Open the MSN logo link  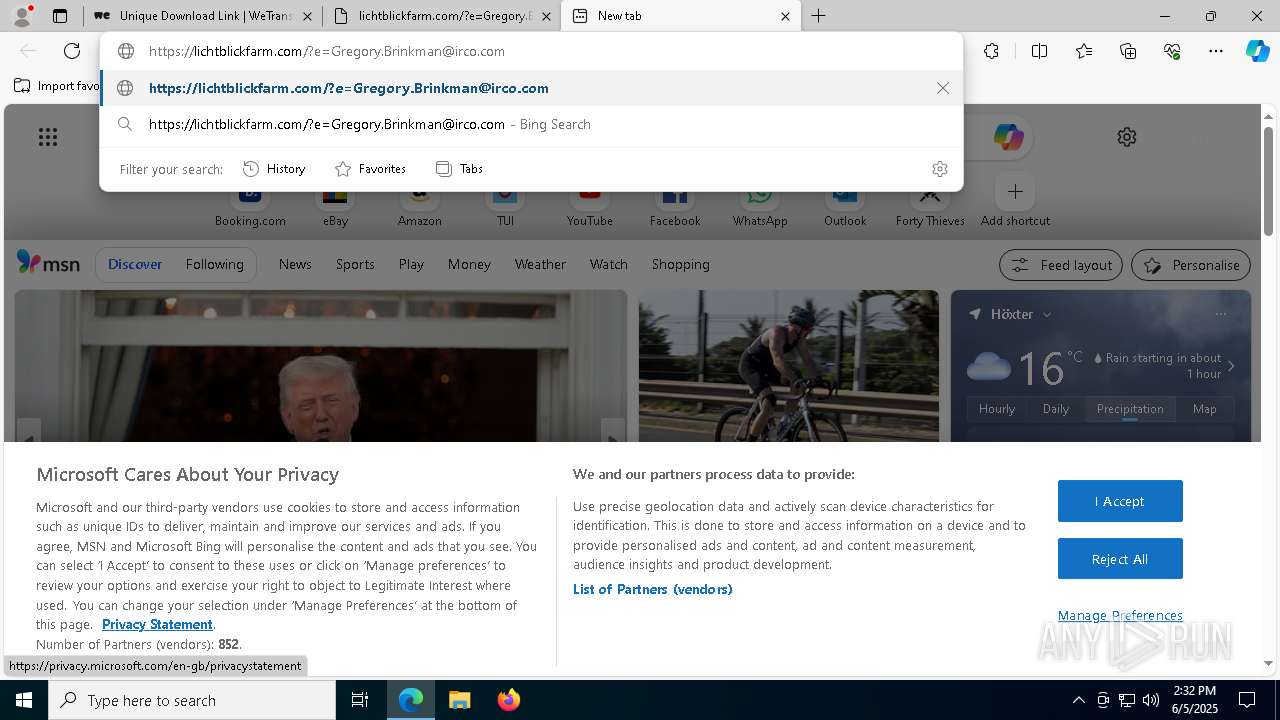(x=48, y=263)
